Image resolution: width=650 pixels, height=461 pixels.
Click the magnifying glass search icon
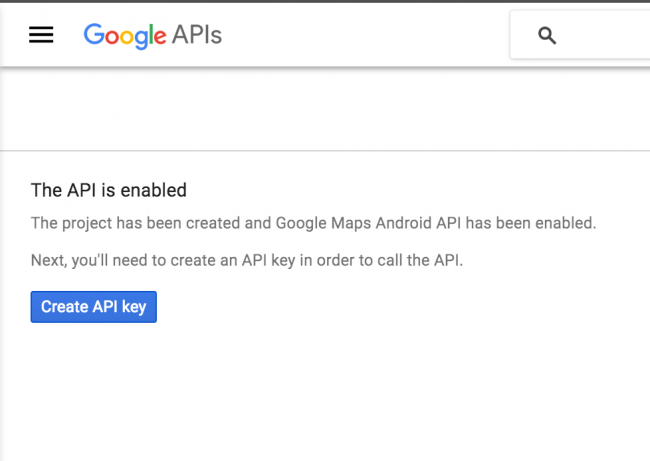pyautogui.click(x=547, y=36)
